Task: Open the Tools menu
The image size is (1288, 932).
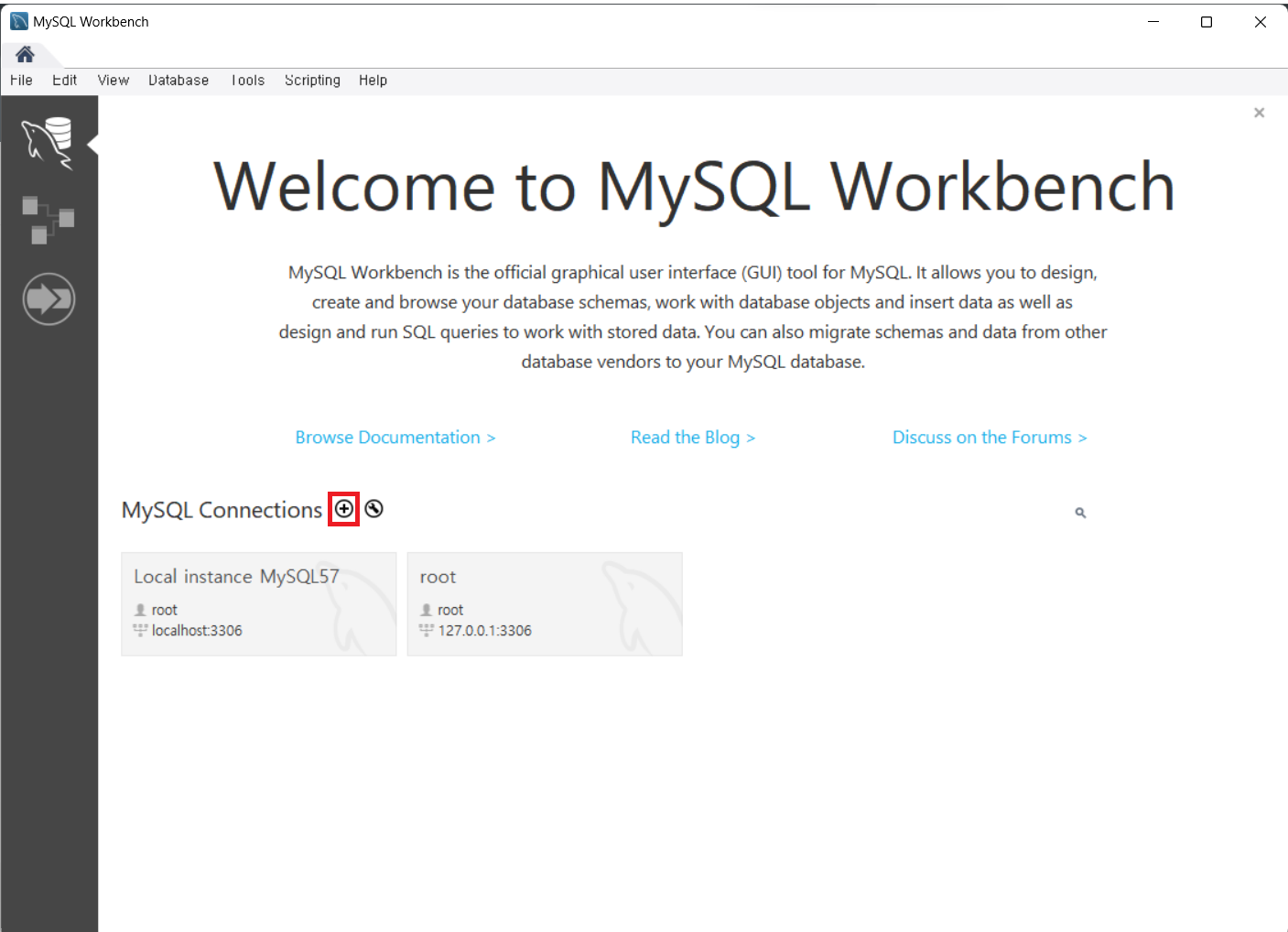Action: (x=247, y=81)
